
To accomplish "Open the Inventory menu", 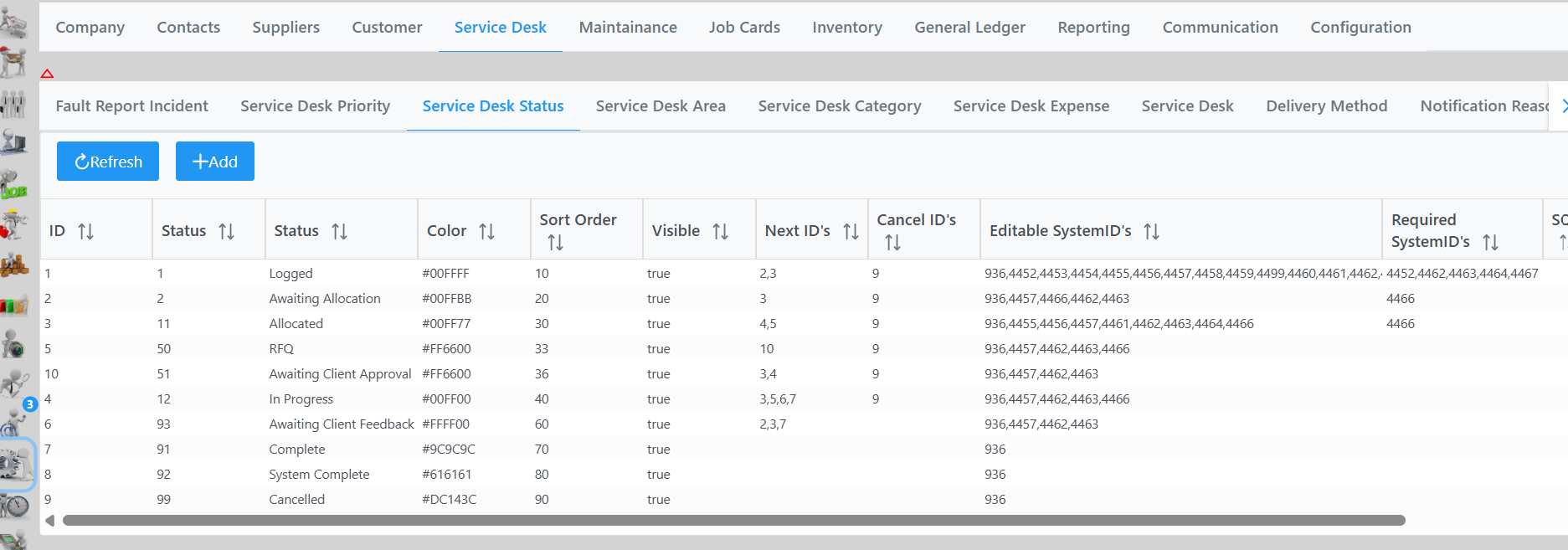I will (x=847, y=28).
